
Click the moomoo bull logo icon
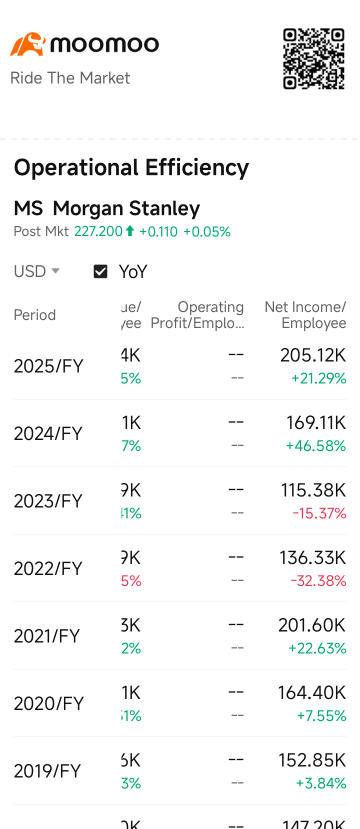tap(28, 44)
